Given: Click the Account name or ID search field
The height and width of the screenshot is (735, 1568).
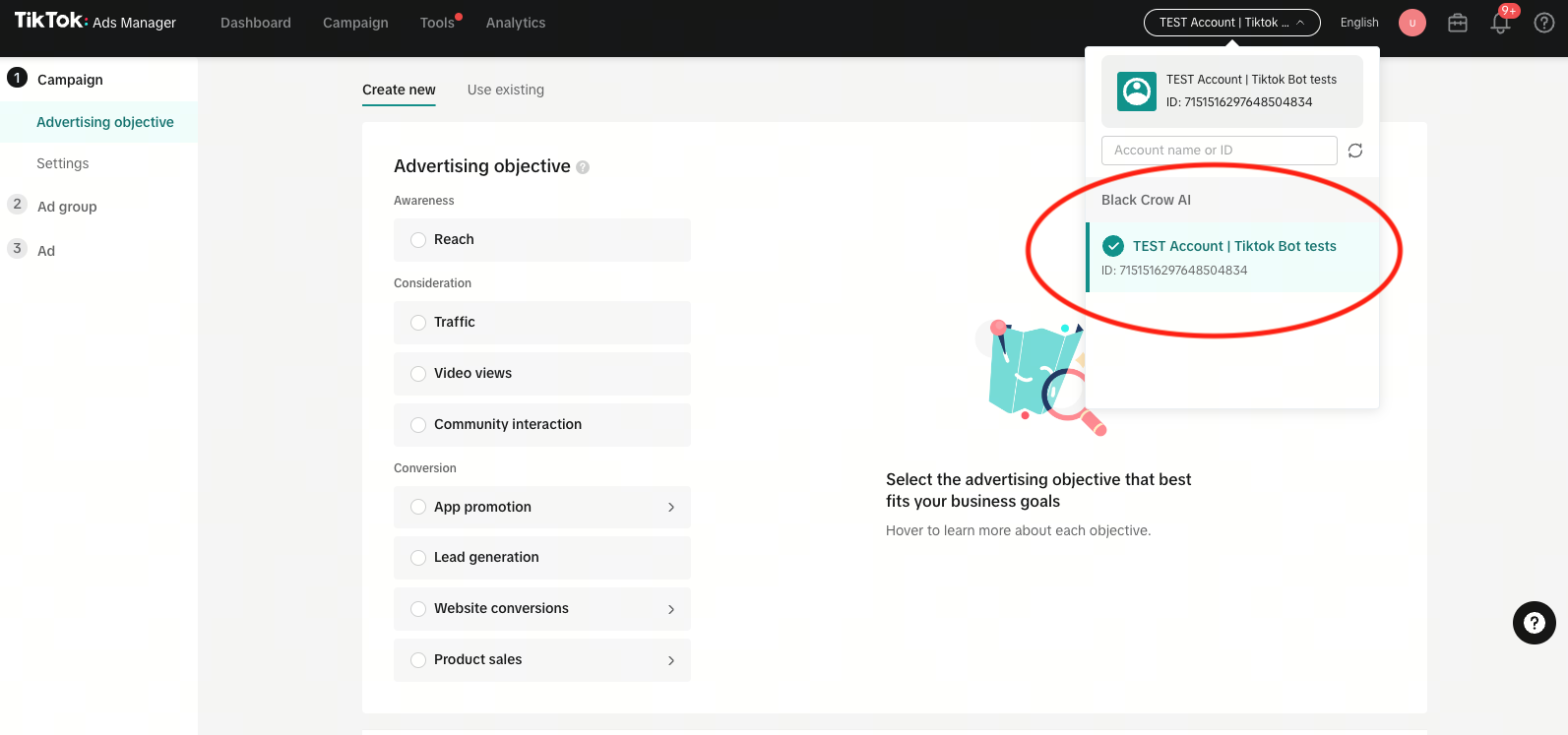Looking at the screenshot, I should 1219,151.
